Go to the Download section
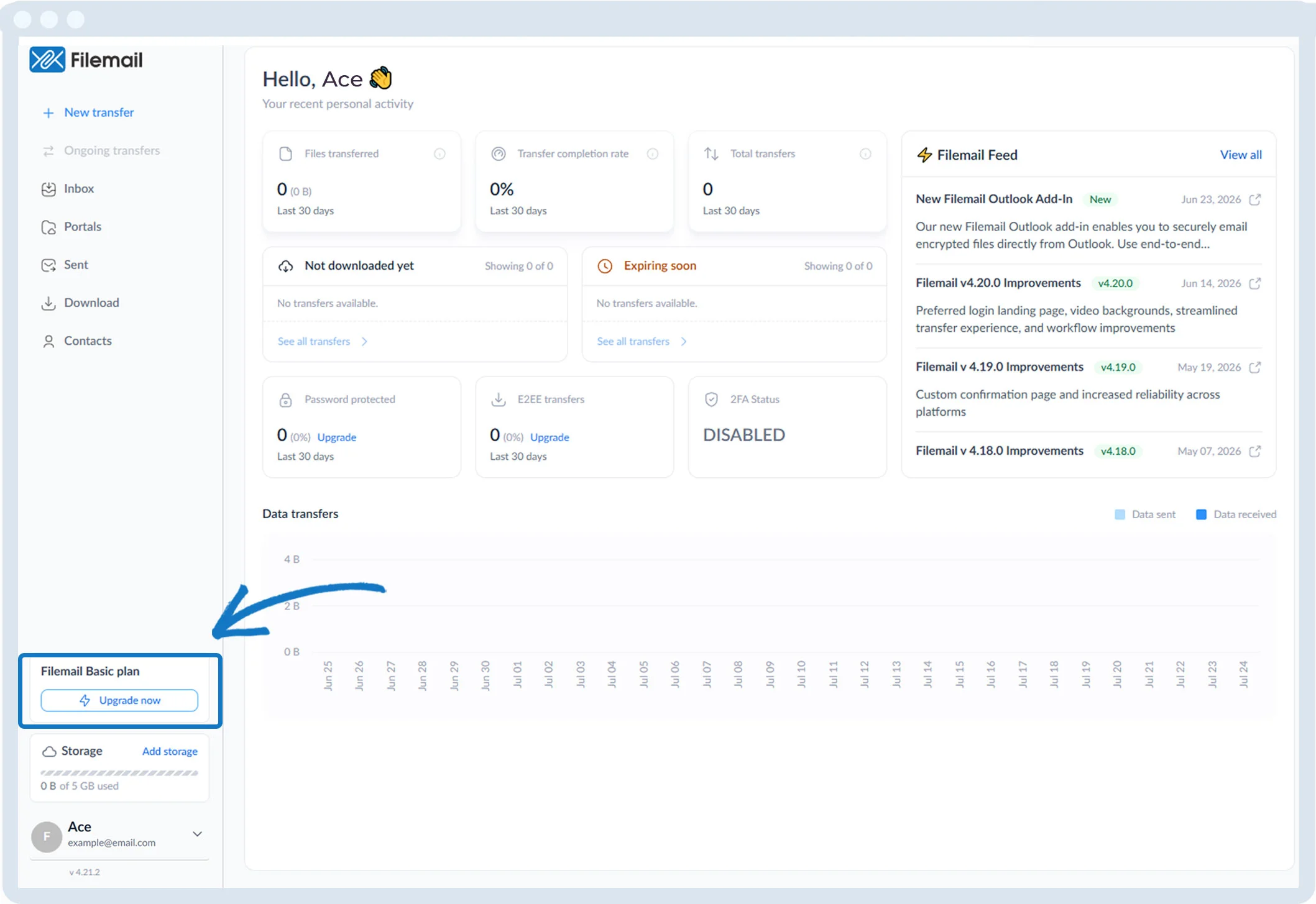The height and width of the screenshot is (904, 1316). (91, 302)
